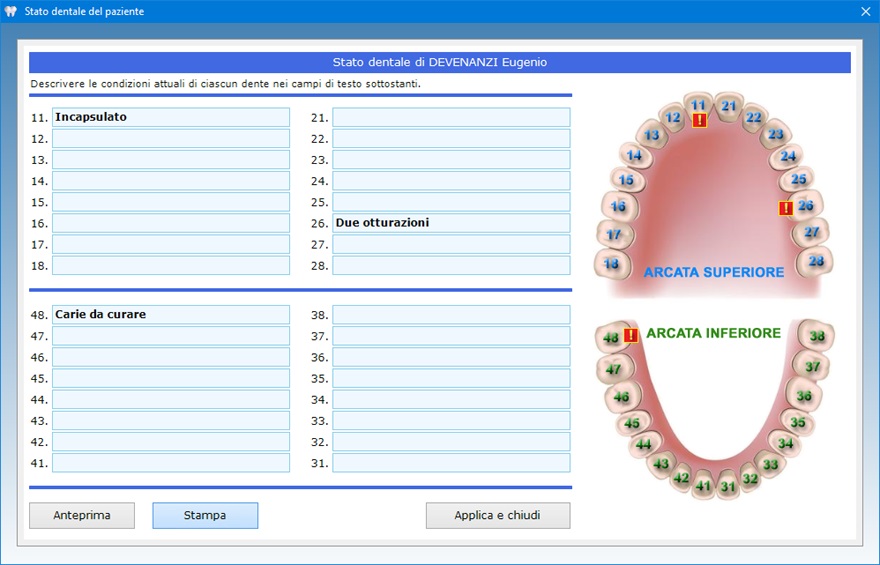This screenshot has width=880, height=565.
Task: Open the Anteprima print preview
Action: coord(82,515)
